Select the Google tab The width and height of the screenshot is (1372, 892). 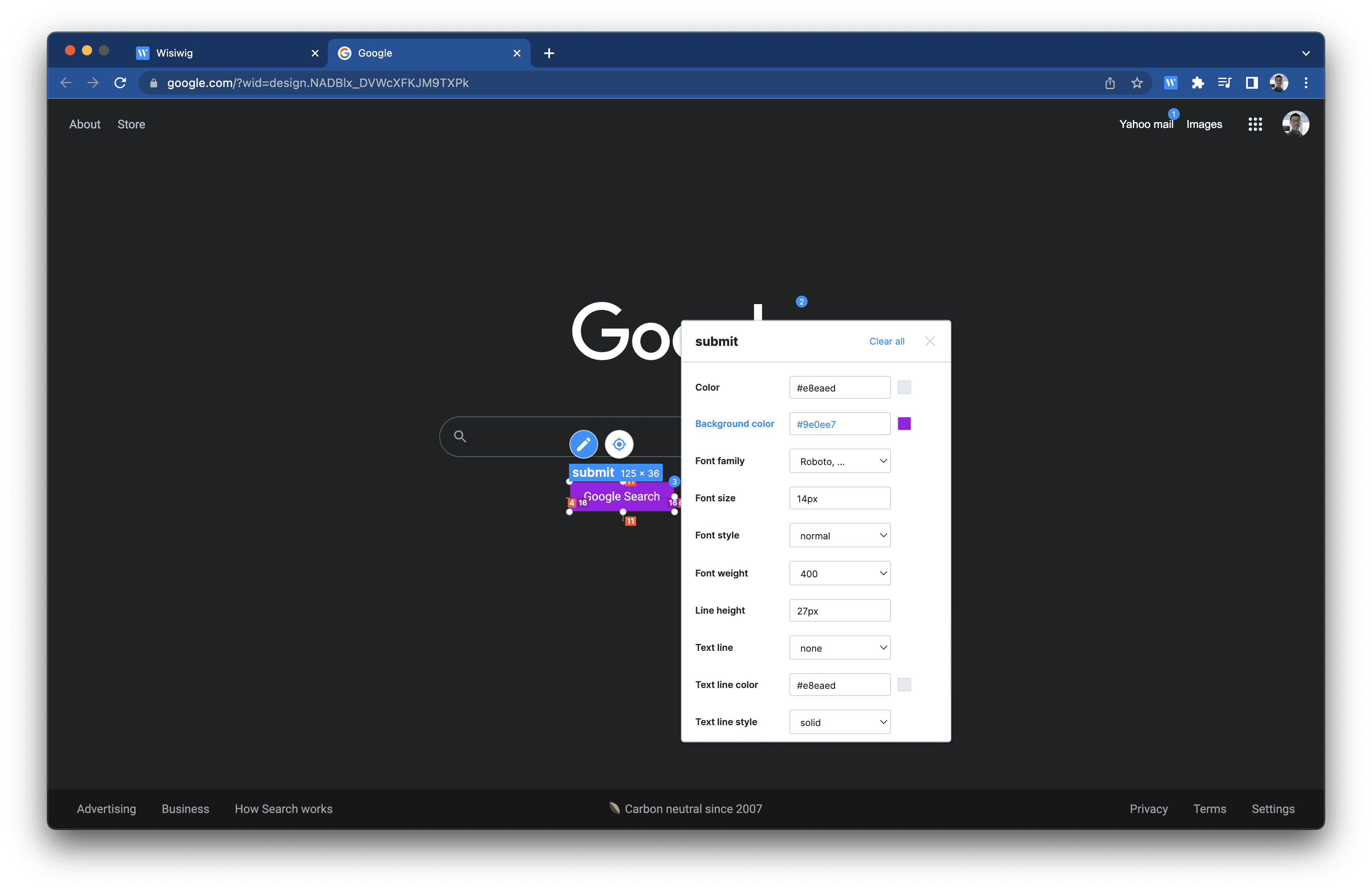tap(429, 53)
